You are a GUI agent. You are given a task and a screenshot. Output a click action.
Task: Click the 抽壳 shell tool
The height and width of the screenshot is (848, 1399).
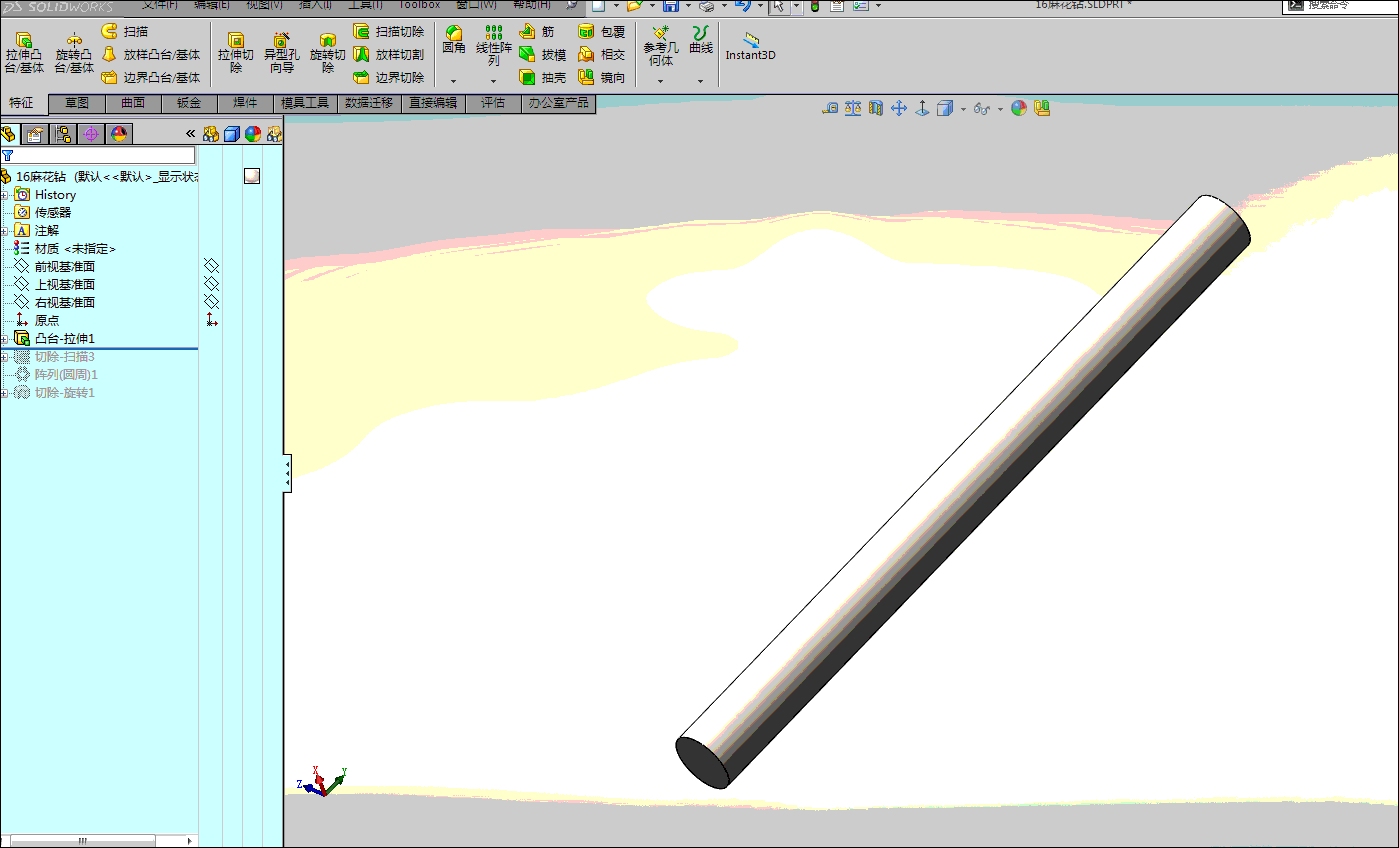coord(543,77)
